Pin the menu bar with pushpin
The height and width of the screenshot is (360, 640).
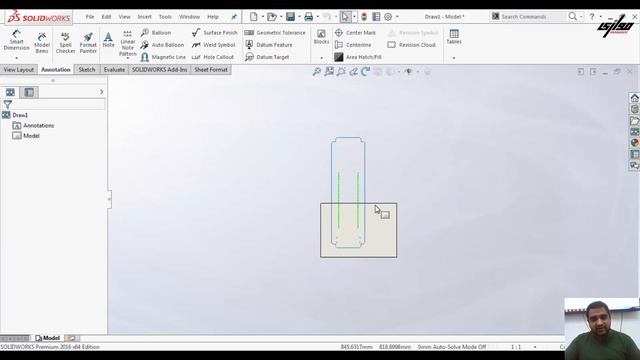point(234,17)
